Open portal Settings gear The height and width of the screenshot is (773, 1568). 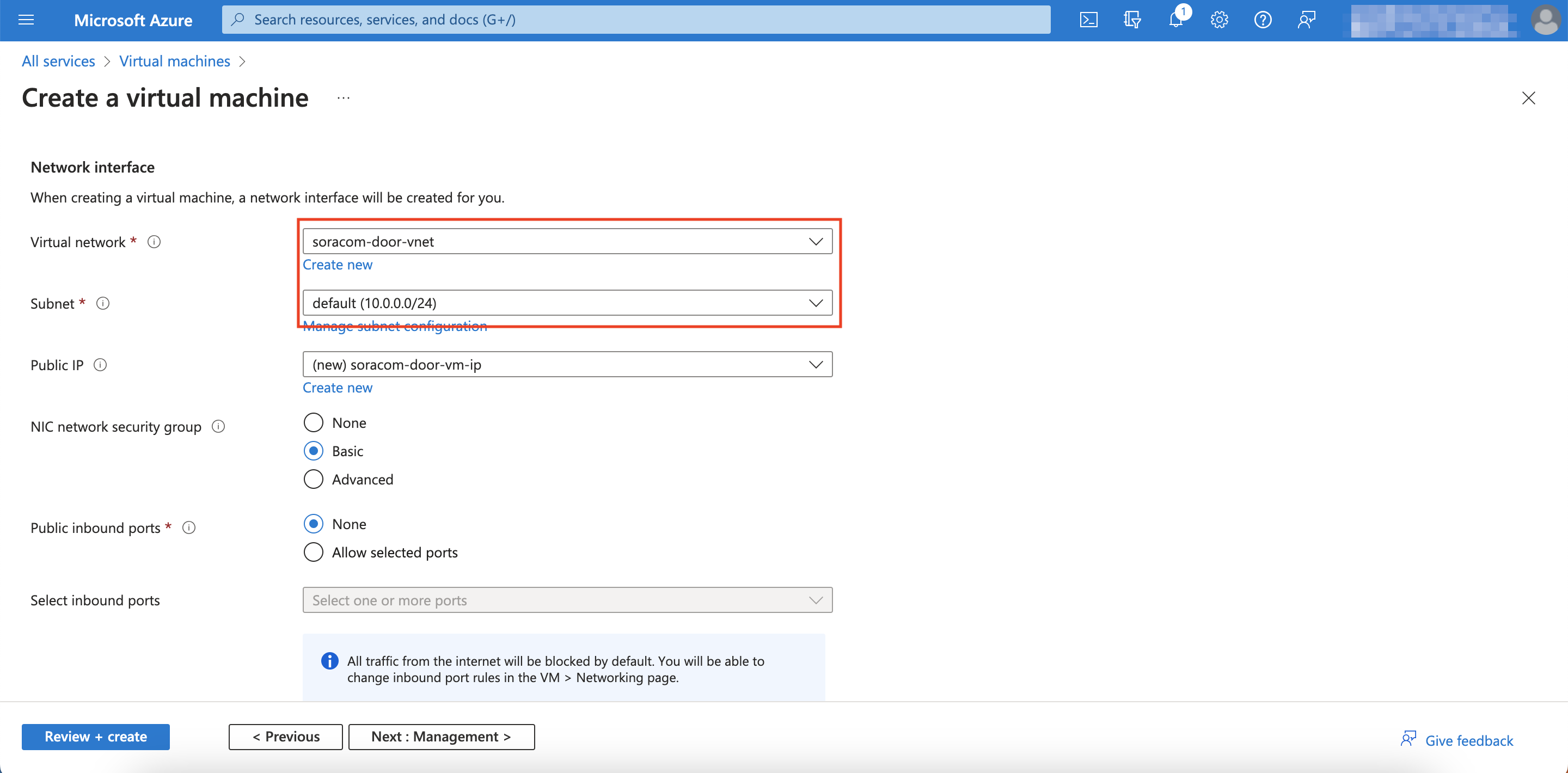point(1219,19)
